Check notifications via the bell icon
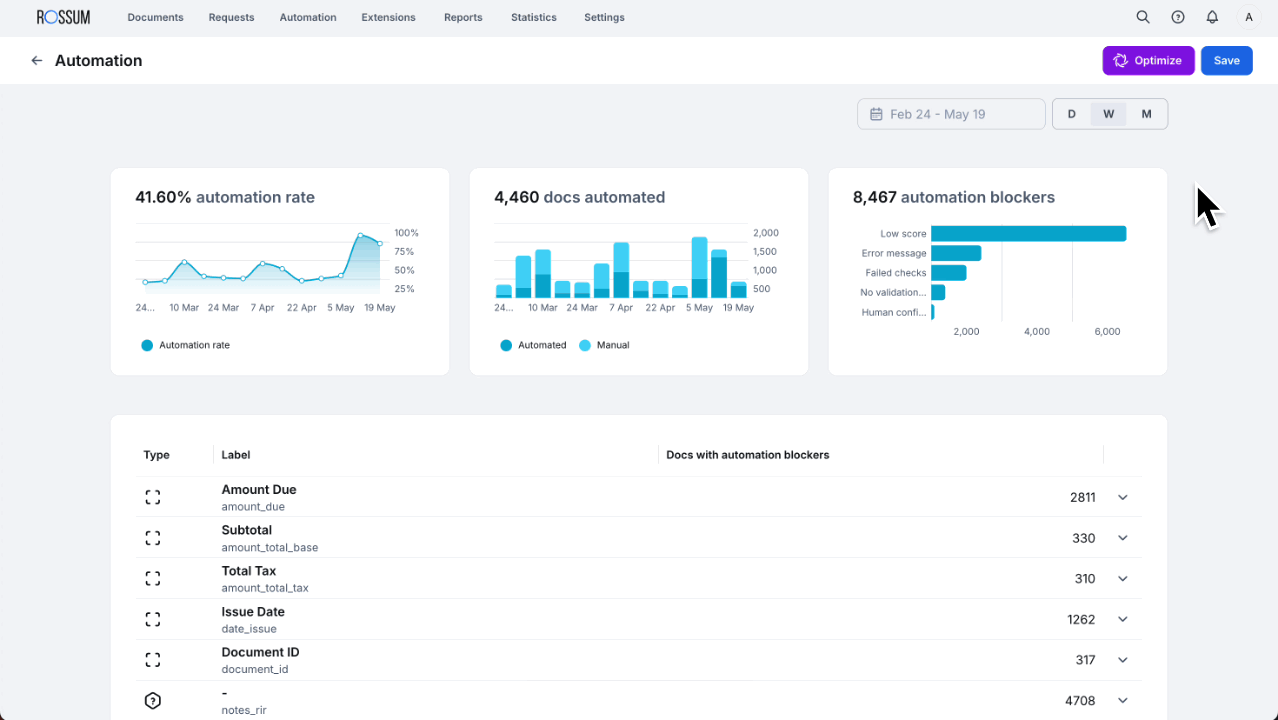1278x720 pixels. (x=1212, y=17)
